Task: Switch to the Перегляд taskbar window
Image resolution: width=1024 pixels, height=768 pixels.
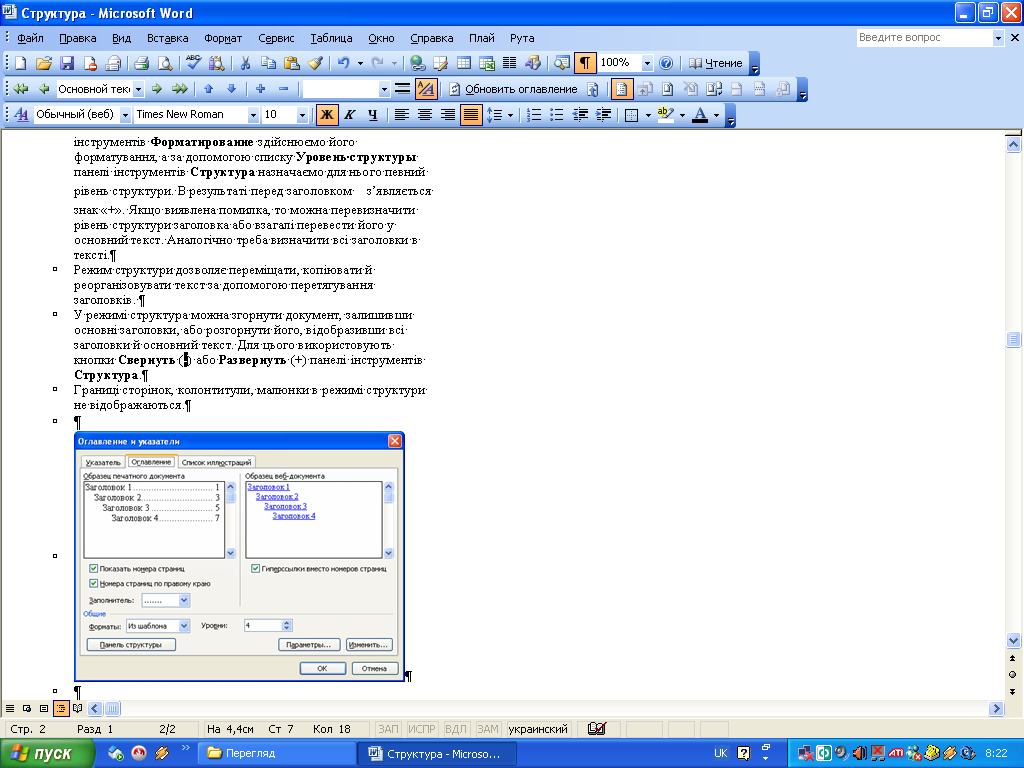Action: [x=277, y=753]
